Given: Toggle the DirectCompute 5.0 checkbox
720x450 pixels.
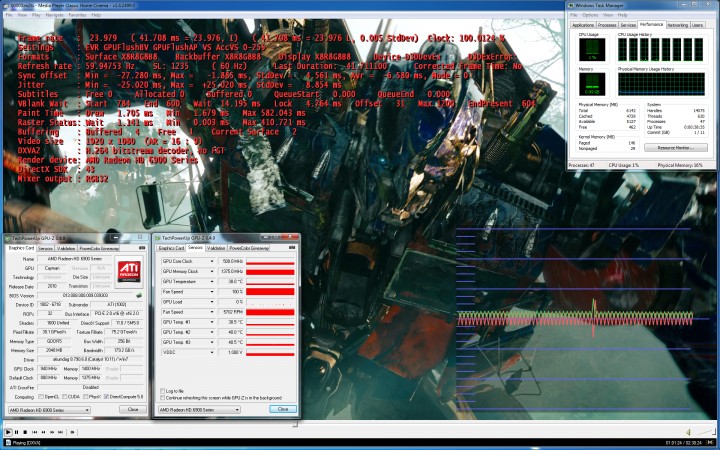Looking at the screenshot, I should pyautogui.click(x=107, y=396).
